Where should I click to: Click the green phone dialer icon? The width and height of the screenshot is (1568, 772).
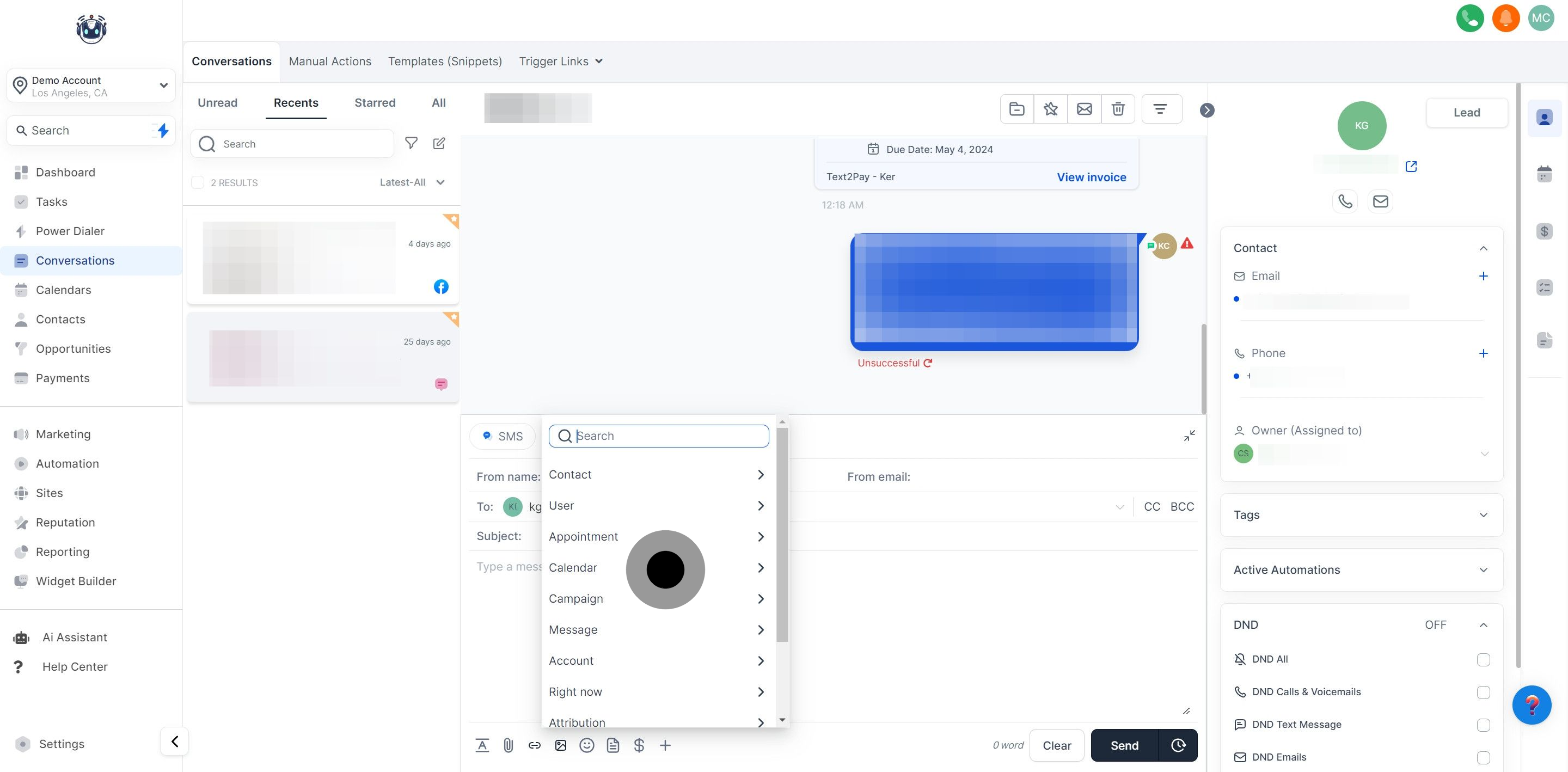pos(1469,19)
